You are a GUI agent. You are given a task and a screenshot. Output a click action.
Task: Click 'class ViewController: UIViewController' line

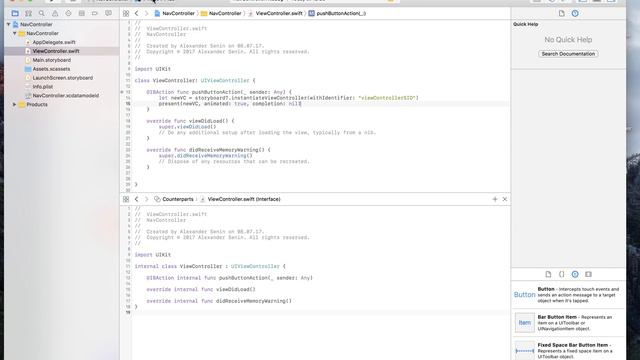195,80
